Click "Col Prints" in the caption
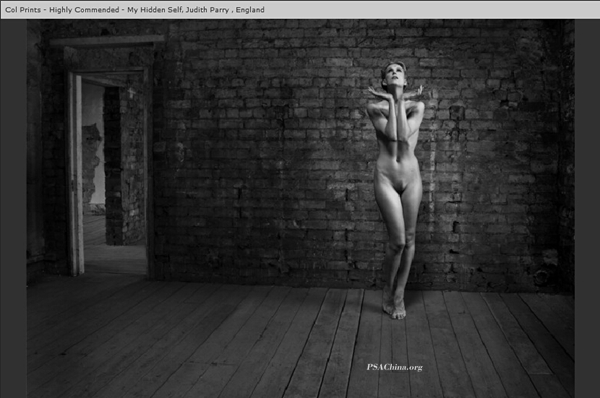This screenshot has height=398, width=600. point(23,10)
